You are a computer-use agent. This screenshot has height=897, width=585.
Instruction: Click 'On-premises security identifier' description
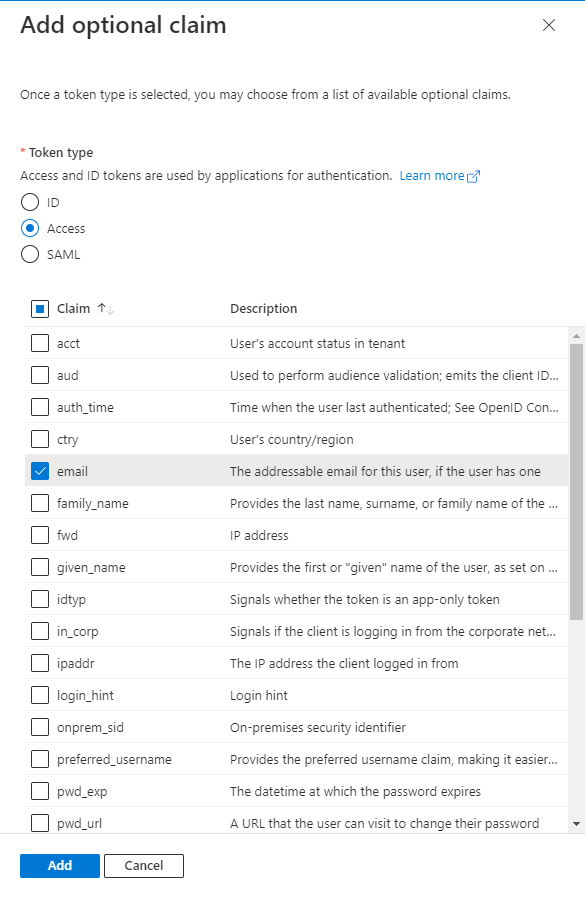(318, 728)
